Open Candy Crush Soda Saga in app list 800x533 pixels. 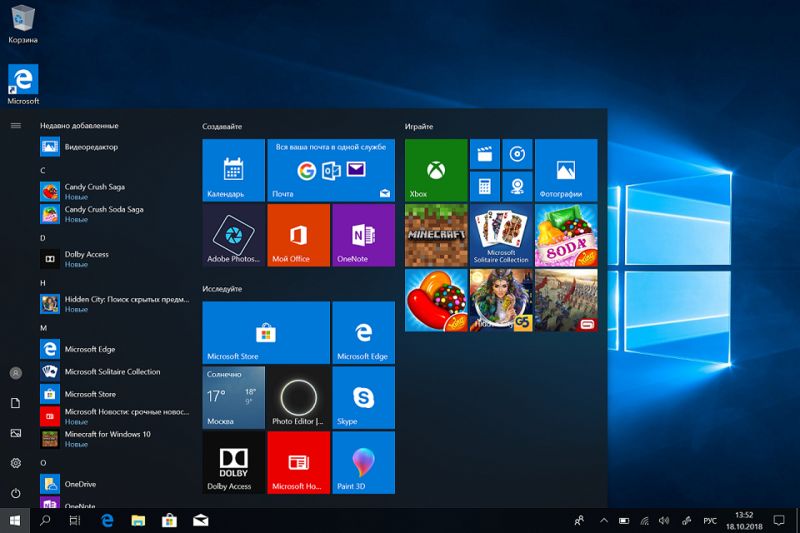(116, 214)
